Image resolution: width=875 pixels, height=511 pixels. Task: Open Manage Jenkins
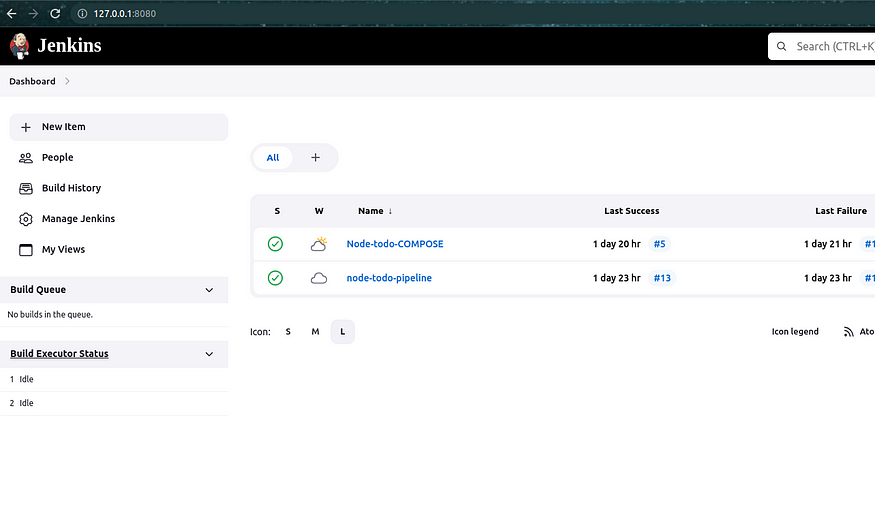(x=78, y=219)
